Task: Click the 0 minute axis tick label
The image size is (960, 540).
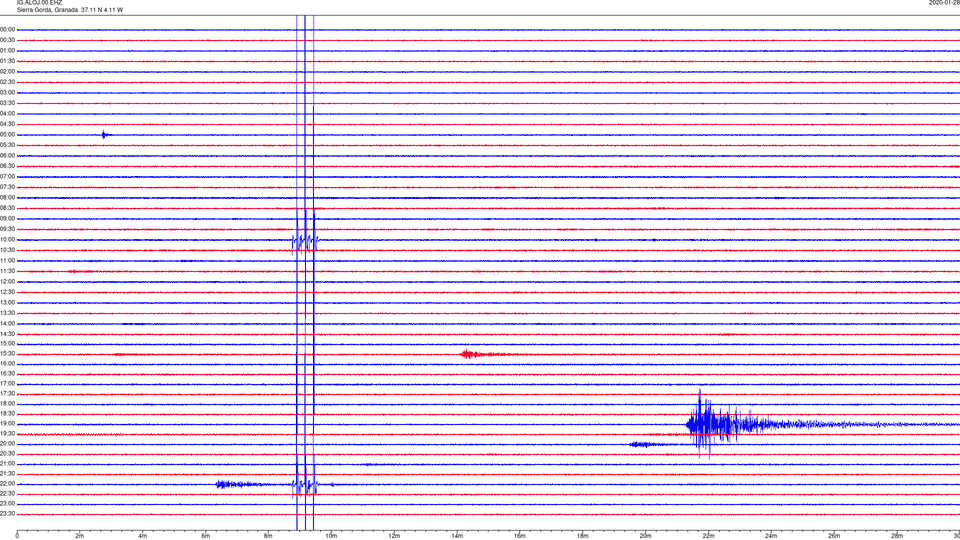Action: click(x=17, y=536)
